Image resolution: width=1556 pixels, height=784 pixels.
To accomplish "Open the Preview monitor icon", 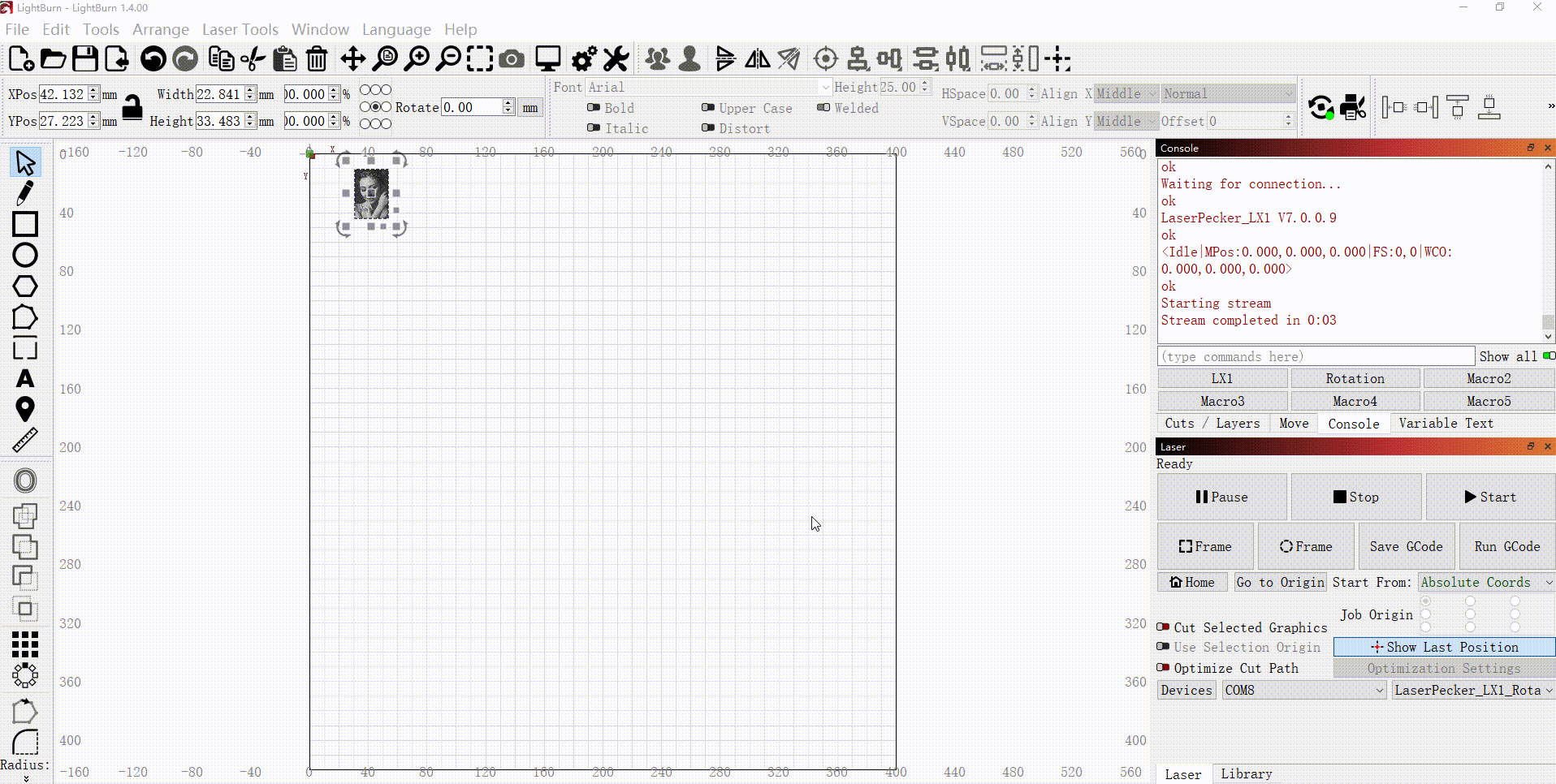I will tap(548, 58).
